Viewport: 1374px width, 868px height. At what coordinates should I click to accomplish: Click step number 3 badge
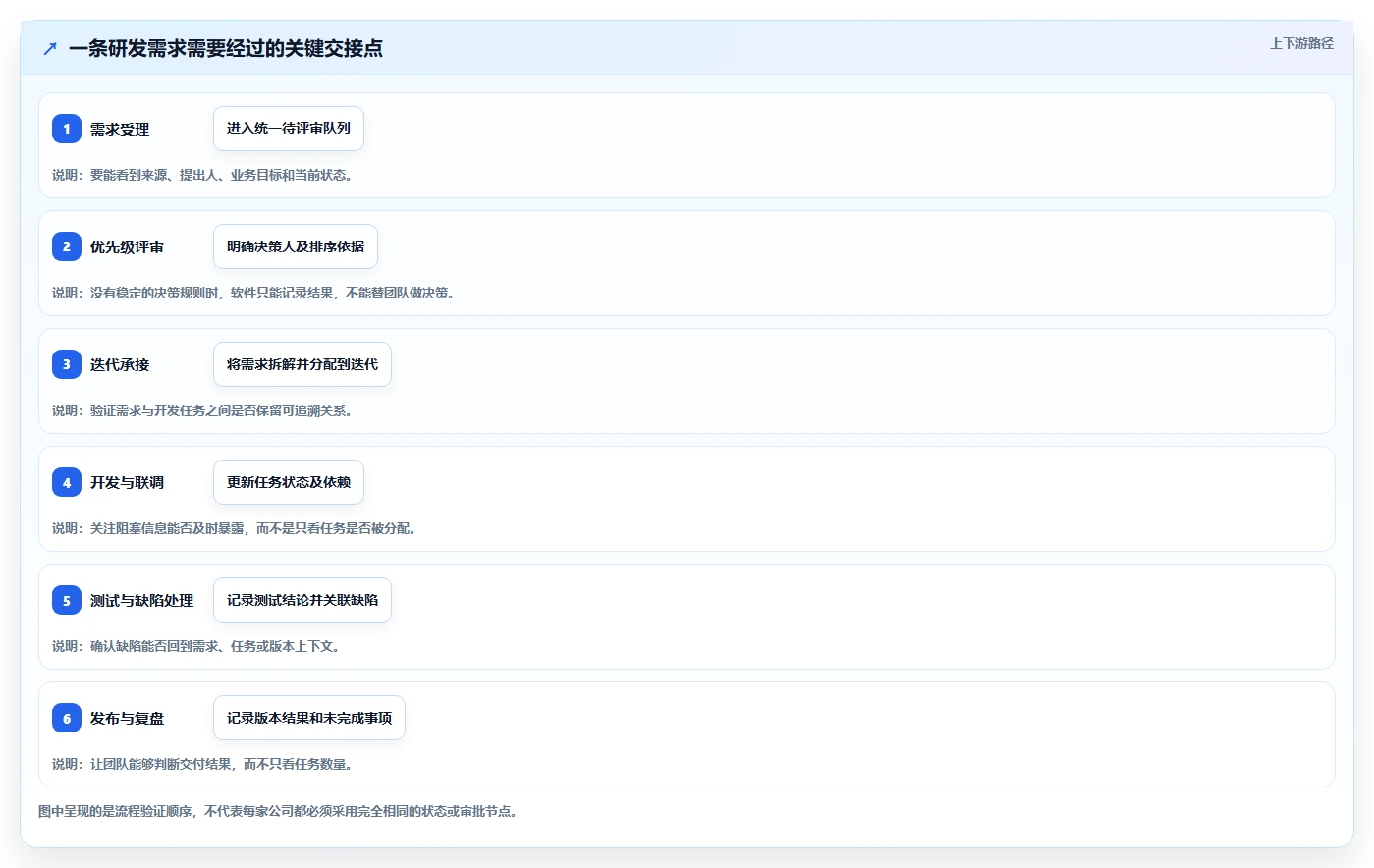coord(67,364)
